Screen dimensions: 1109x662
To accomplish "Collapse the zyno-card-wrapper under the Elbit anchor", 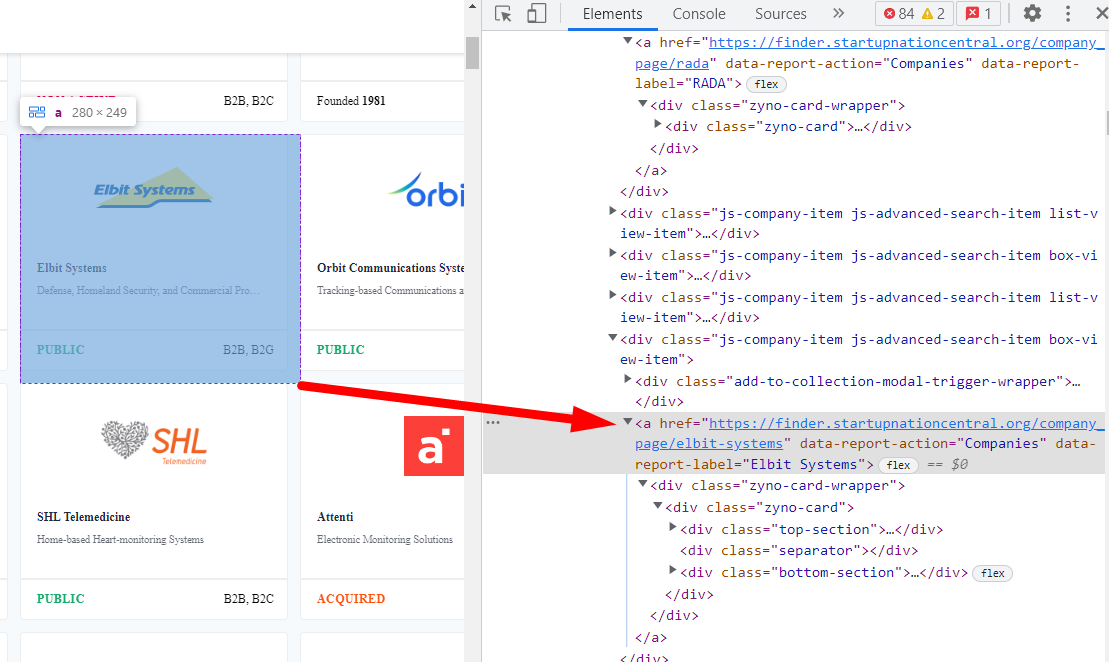I will point(643,484).
